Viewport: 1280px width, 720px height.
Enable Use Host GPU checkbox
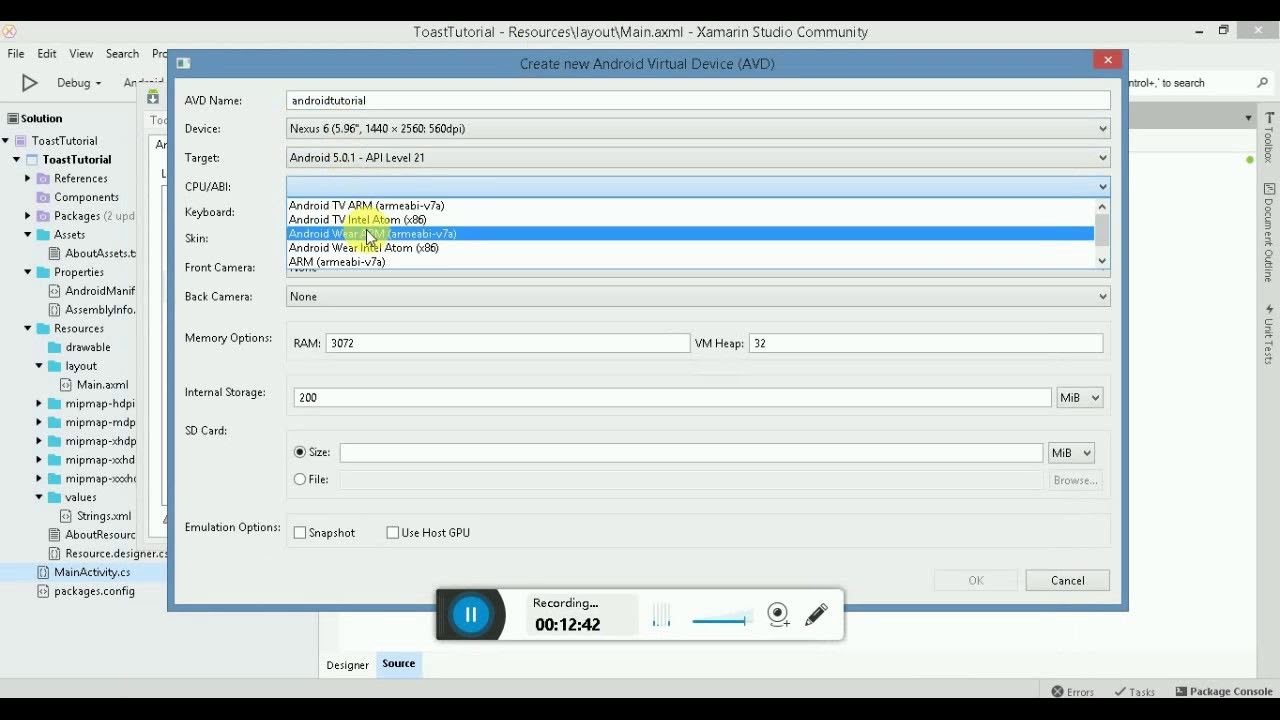[393, 533]
